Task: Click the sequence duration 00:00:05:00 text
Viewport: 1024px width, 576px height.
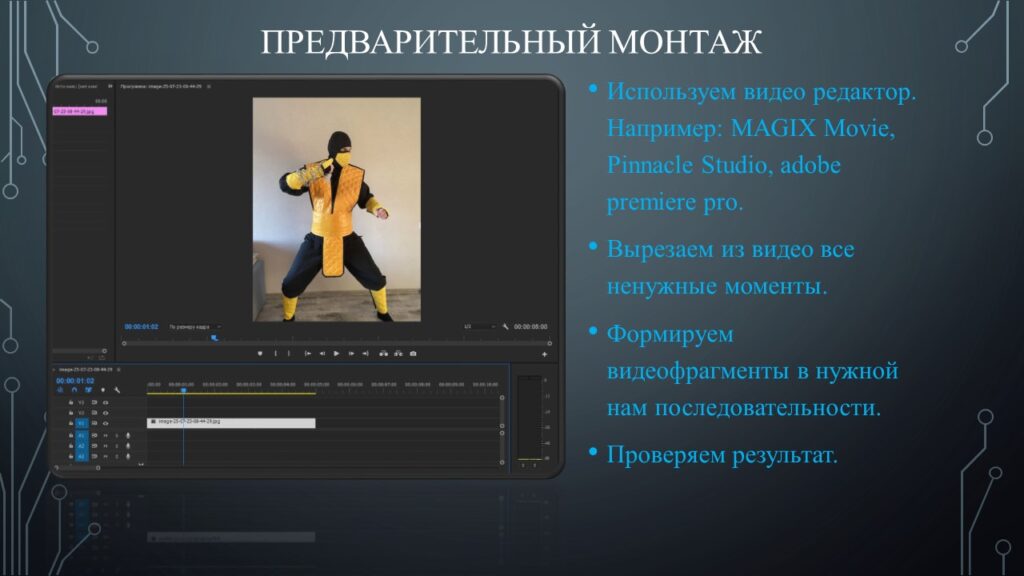Action: (x=530, y=327)
